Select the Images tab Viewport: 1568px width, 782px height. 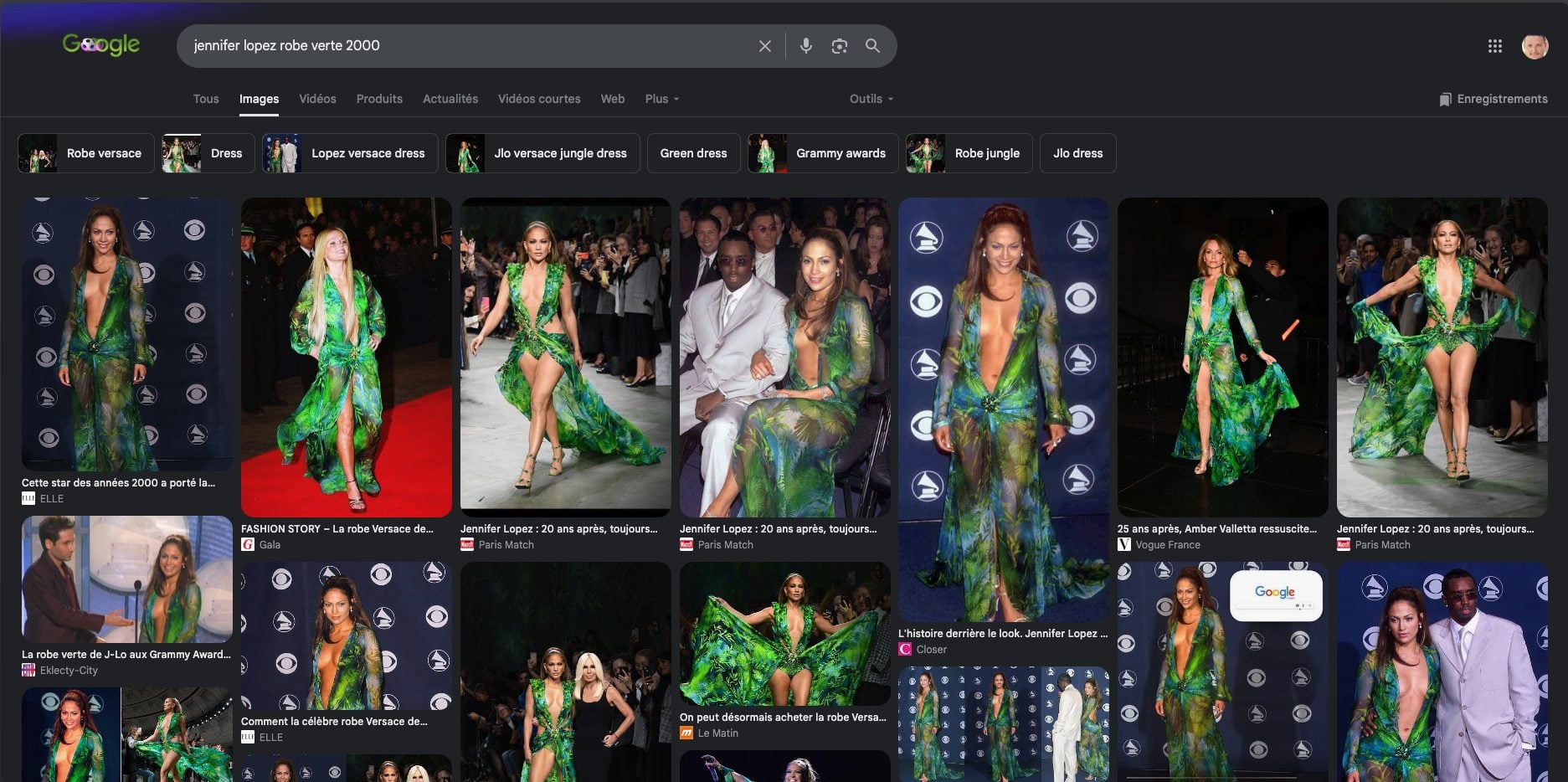(259, 99)
